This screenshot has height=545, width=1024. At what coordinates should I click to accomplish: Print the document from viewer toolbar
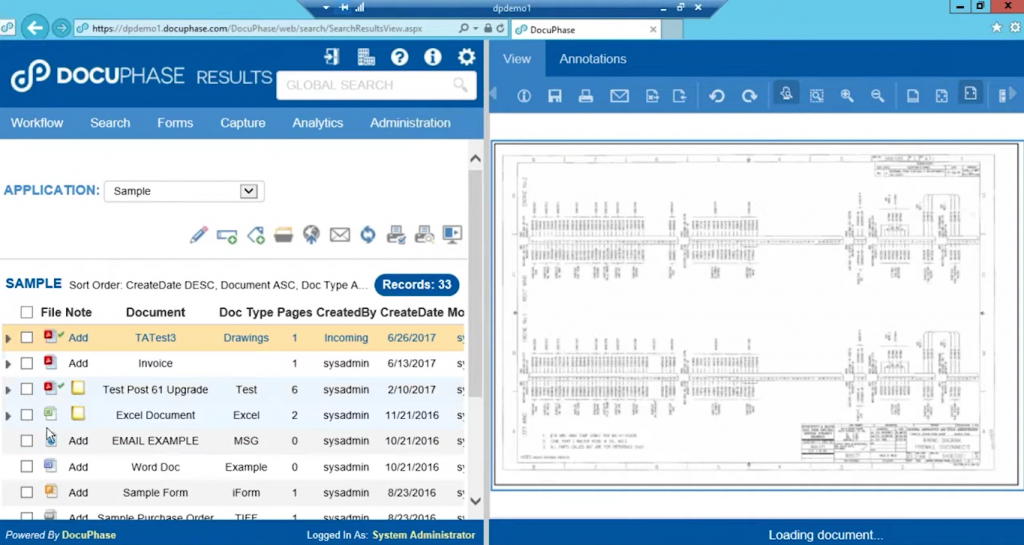pos(586,96)
